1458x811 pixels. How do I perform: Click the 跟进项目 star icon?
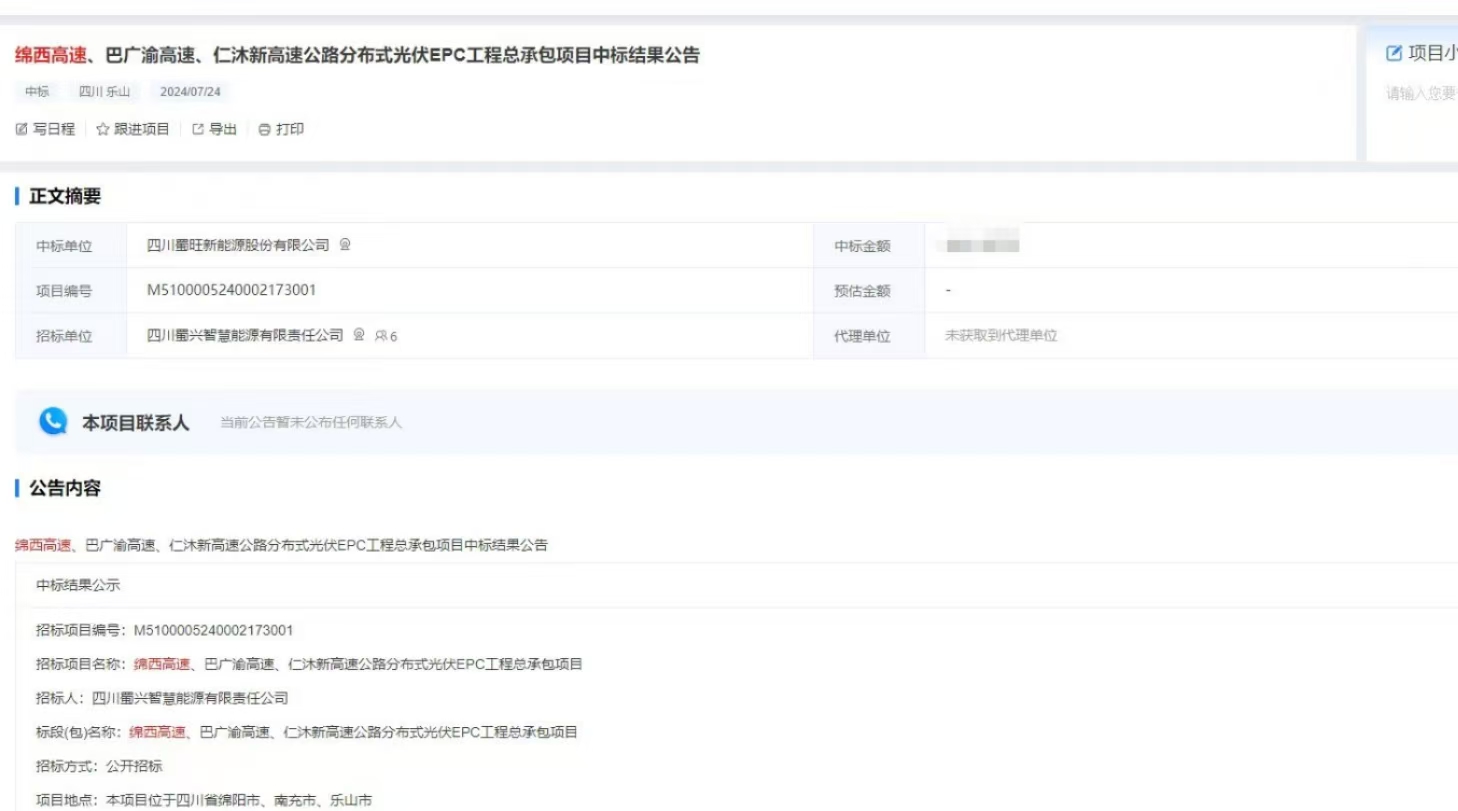[102, 129]
